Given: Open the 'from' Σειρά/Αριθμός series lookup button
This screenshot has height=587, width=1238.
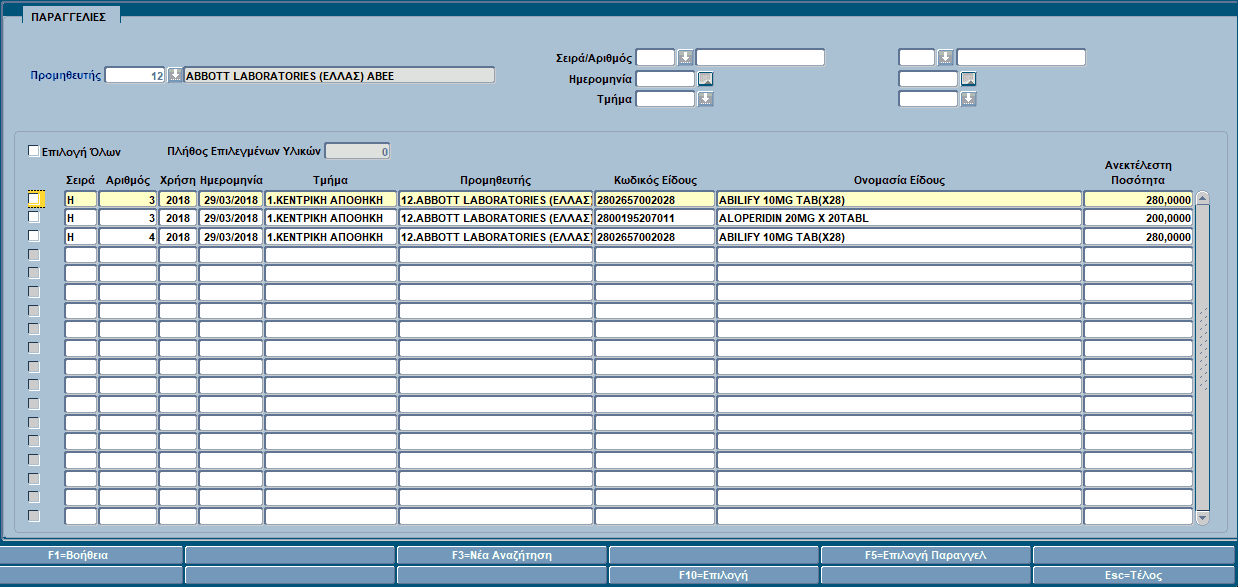Looking at the screenshot, I should pyautogui.click(x=685, y=57).
